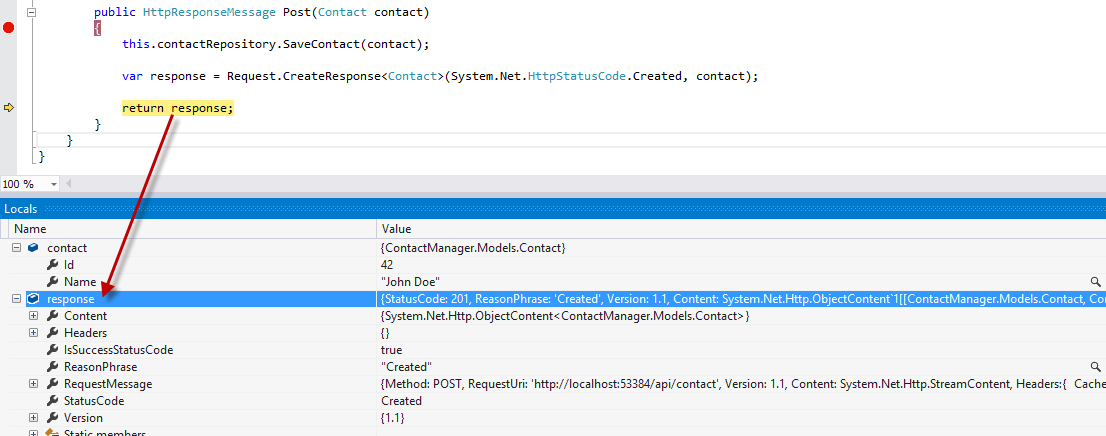Click the Id property wrench icon

coord(53,265)
